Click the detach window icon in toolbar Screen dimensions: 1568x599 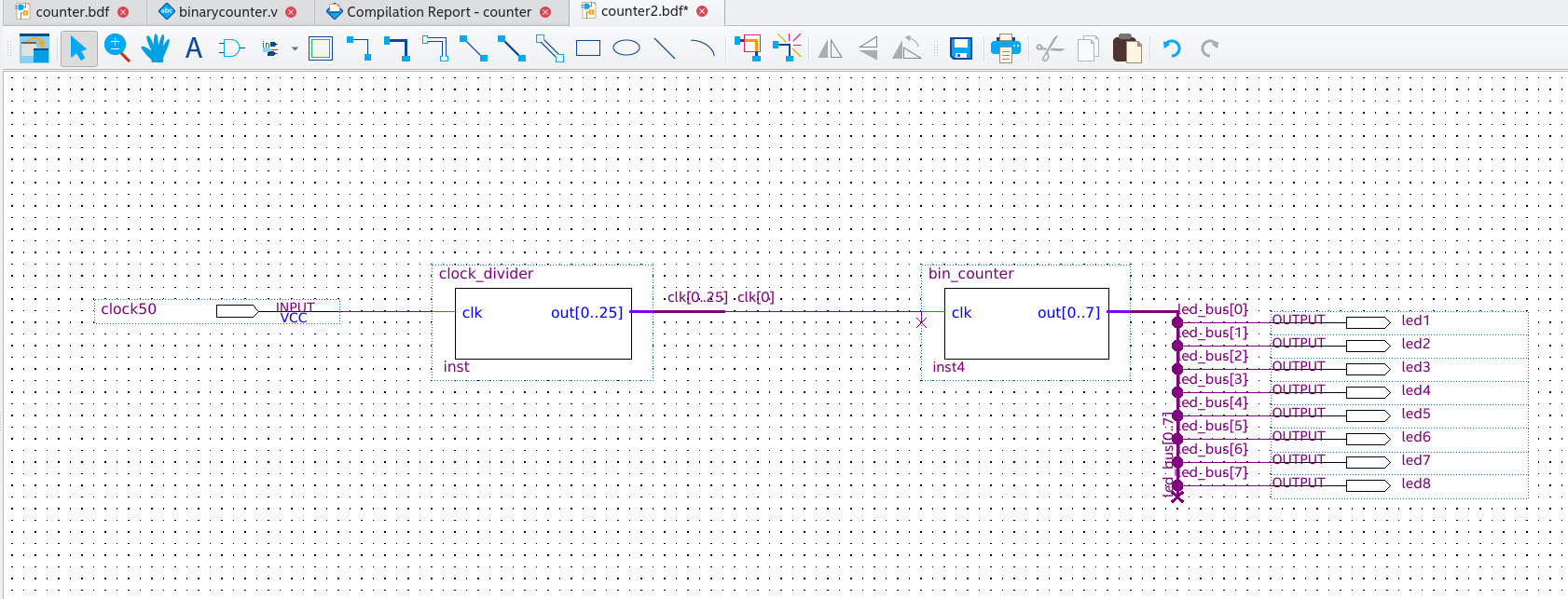click(x=34, y=48)
